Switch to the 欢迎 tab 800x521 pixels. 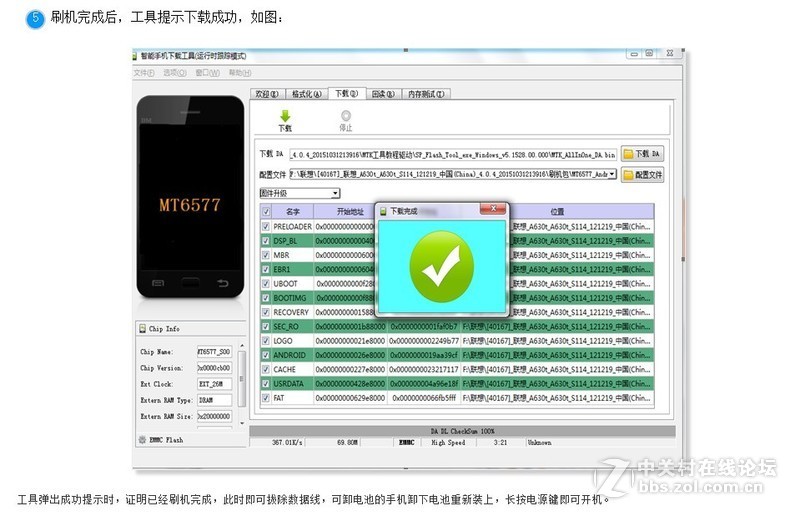tap(267, 94)
